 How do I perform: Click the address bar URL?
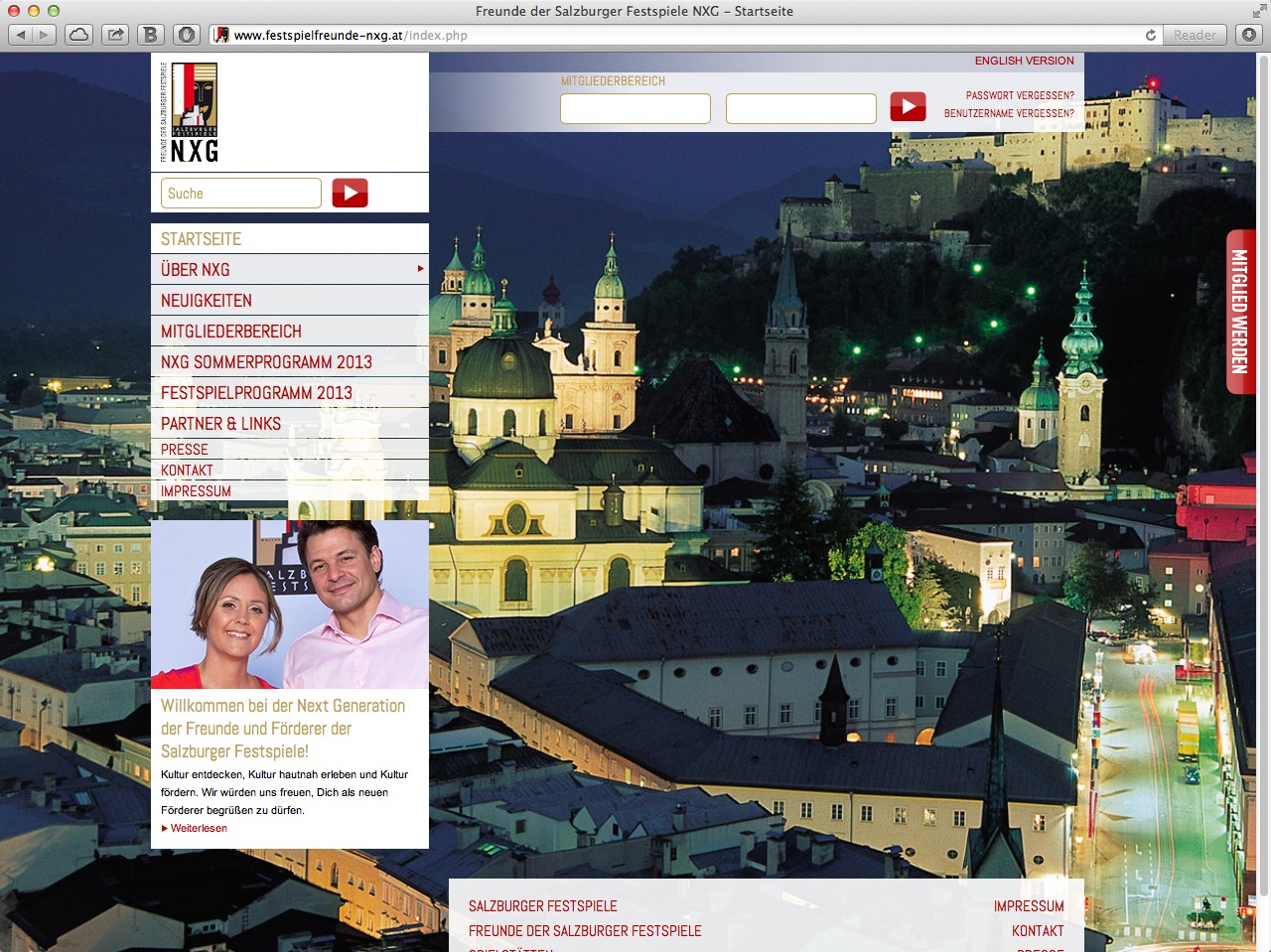(685, 35)
